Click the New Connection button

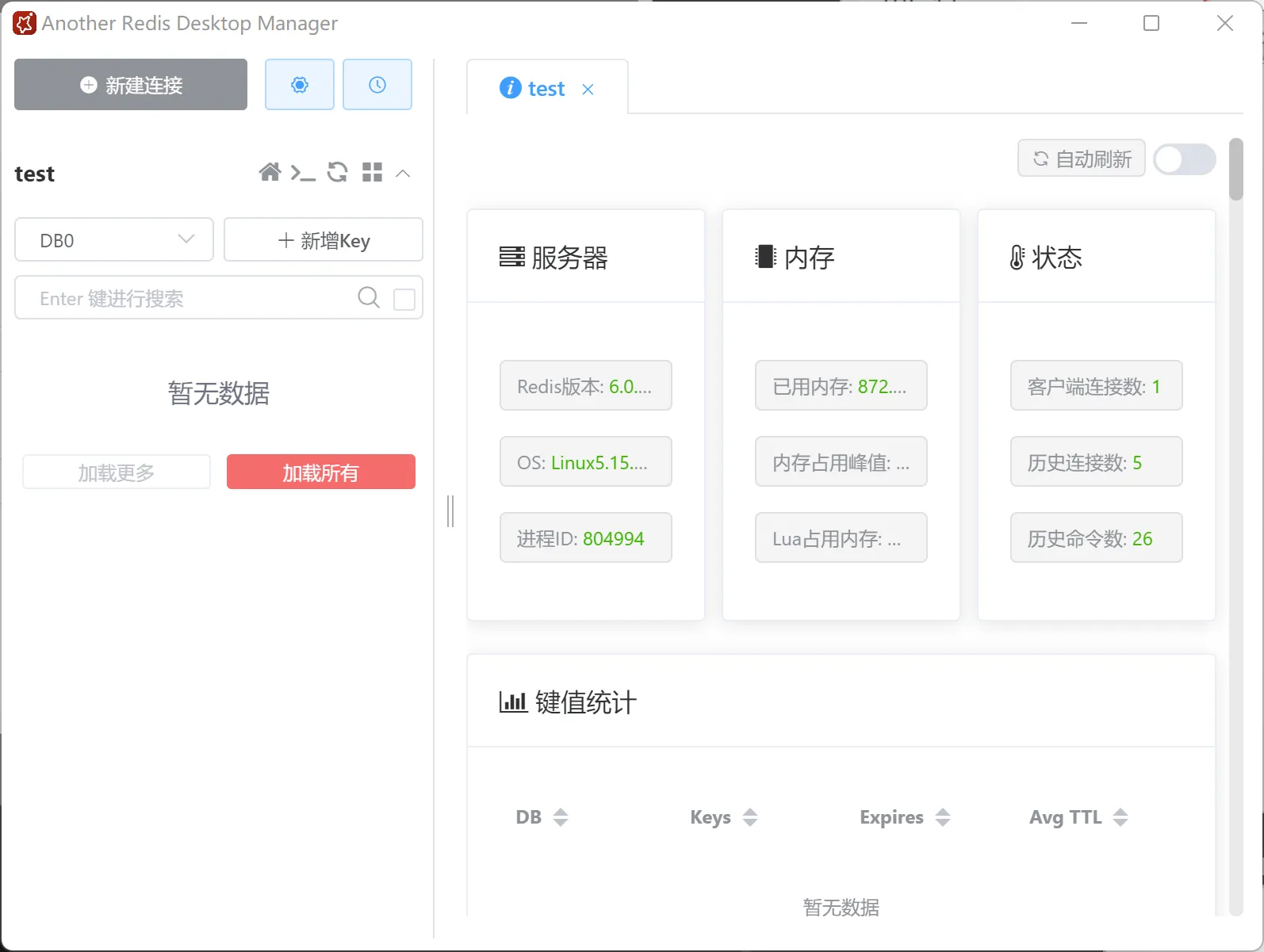(x=131, y=85)
